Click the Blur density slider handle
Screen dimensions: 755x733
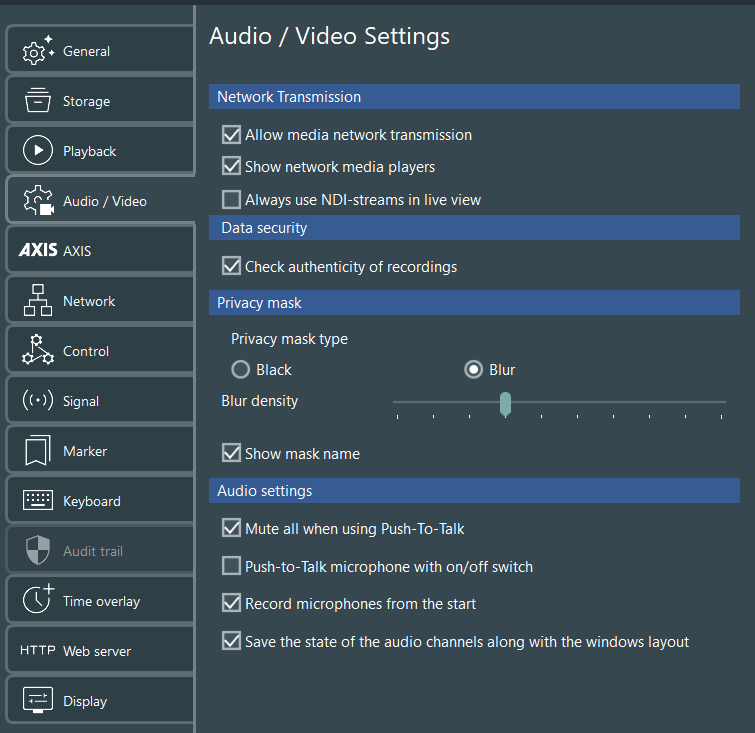point(506,403)
